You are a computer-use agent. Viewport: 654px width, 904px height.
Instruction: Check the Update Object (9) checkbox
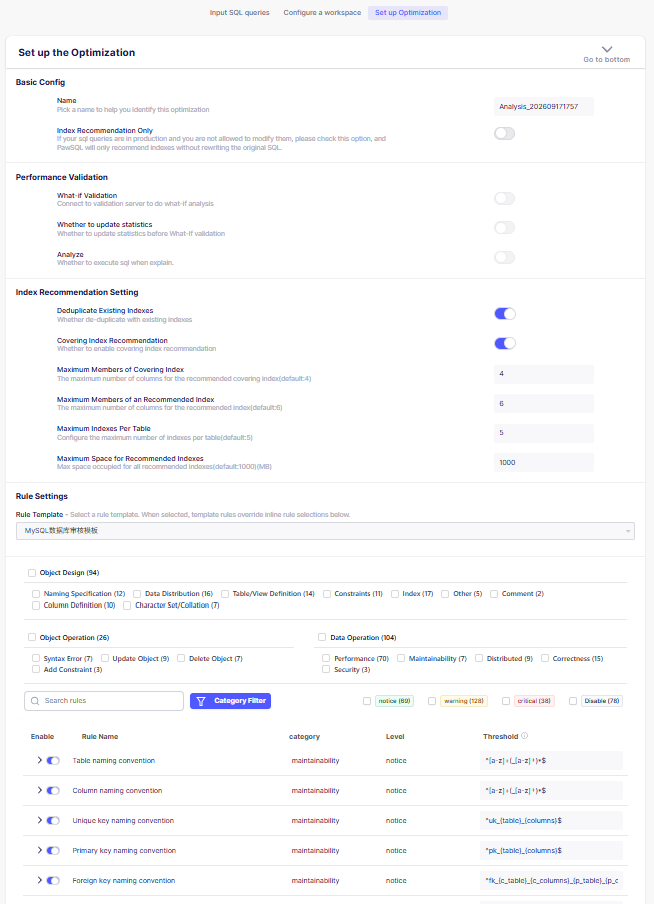click(x=105, y=658)
